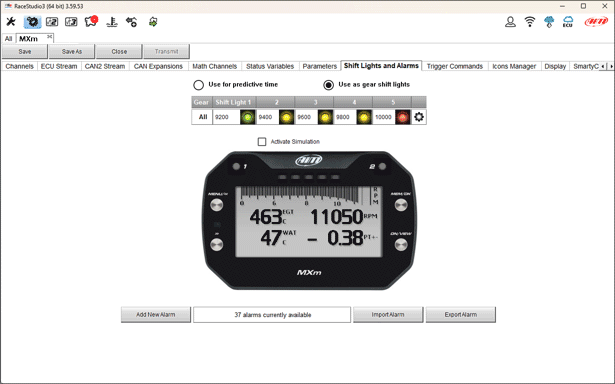Open the AiM logo in top right
Viewport: 615px width, 384px height.
[596, 22]
